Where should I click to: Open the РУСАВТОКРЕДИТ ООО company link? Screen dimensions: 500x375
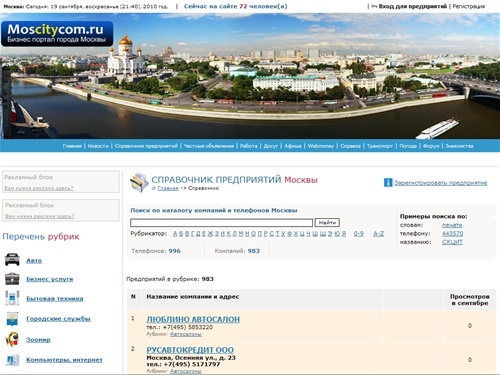pos(190,350)
